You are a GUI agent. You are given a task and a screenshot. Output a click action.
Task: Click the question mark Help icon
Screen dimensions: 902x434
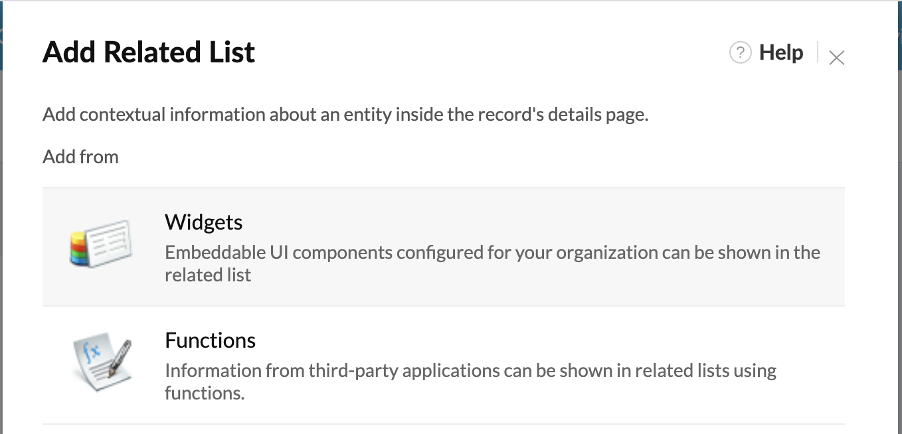(740, 52)
